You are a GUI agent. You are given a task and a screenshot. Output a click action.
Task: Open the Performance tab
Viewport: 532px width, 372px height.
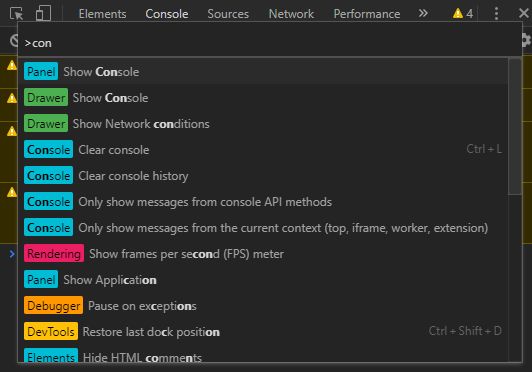coord(367,14)
